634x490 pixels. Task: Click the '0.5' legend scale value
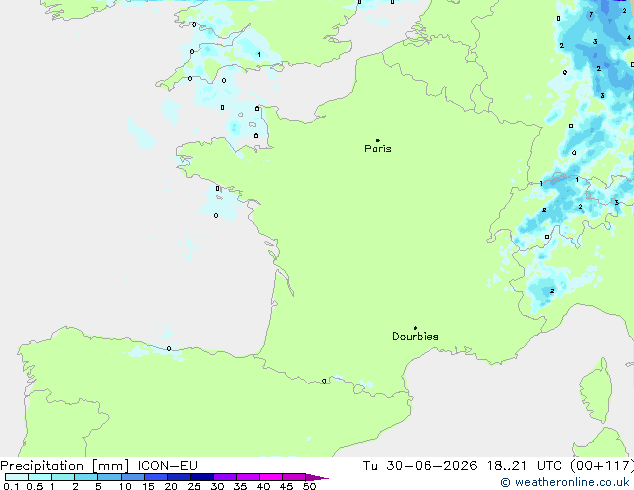35,486
